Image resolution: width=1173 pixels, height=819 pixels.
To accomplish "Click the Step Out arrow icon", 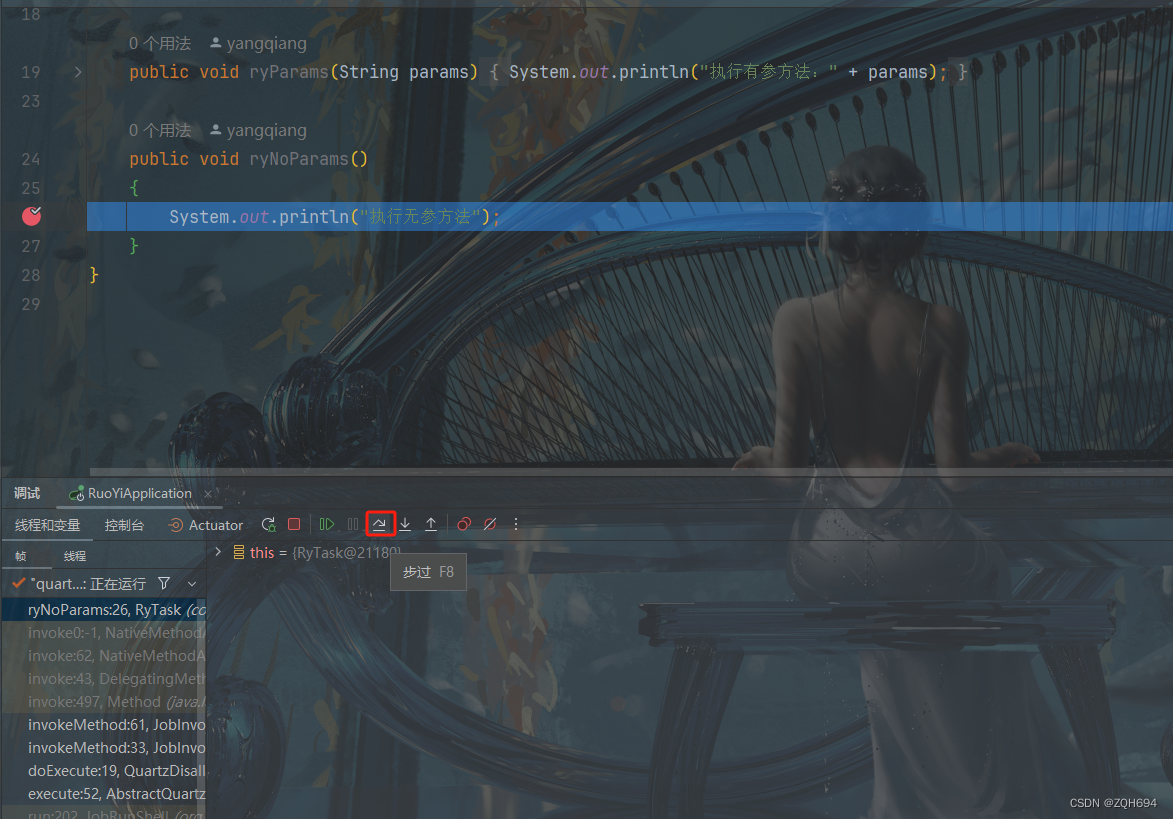I will (431, 524).
